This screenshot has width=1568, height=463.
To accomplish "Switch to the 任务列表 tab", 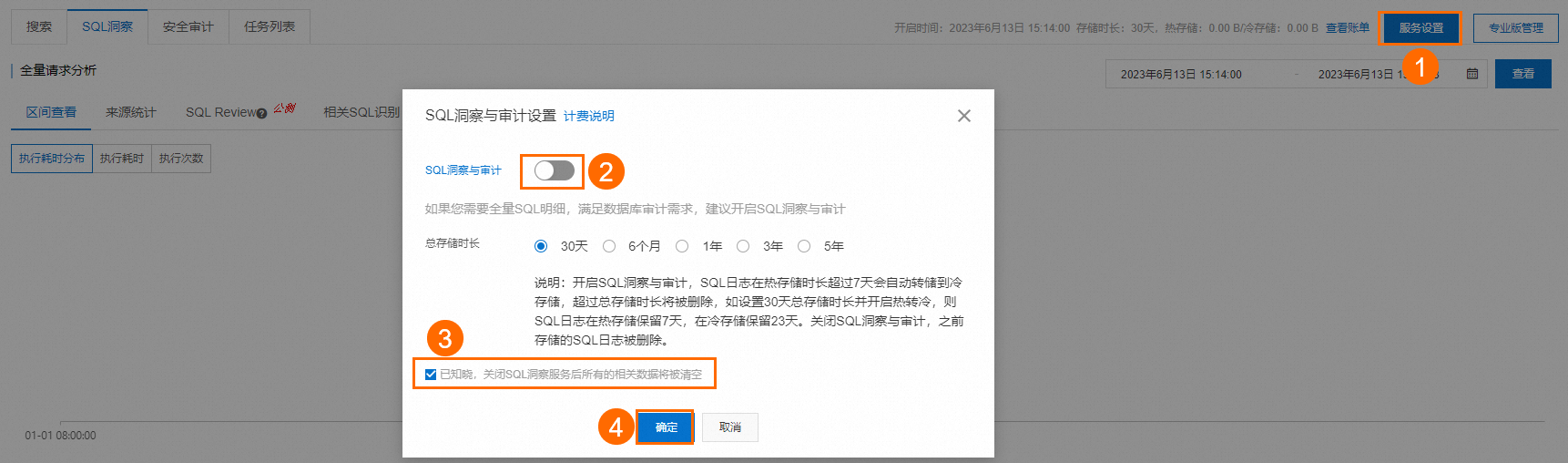I will (x=270, y=26).
